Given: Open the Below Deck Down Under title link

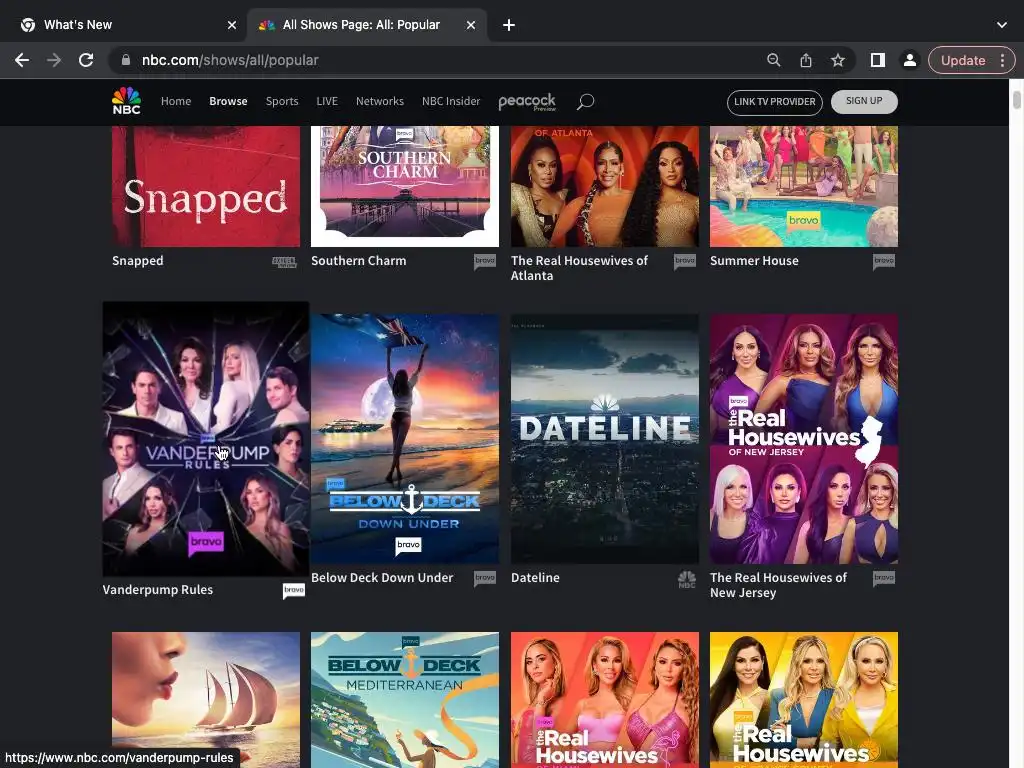Looking at the screenshot, I should point(382,578).
